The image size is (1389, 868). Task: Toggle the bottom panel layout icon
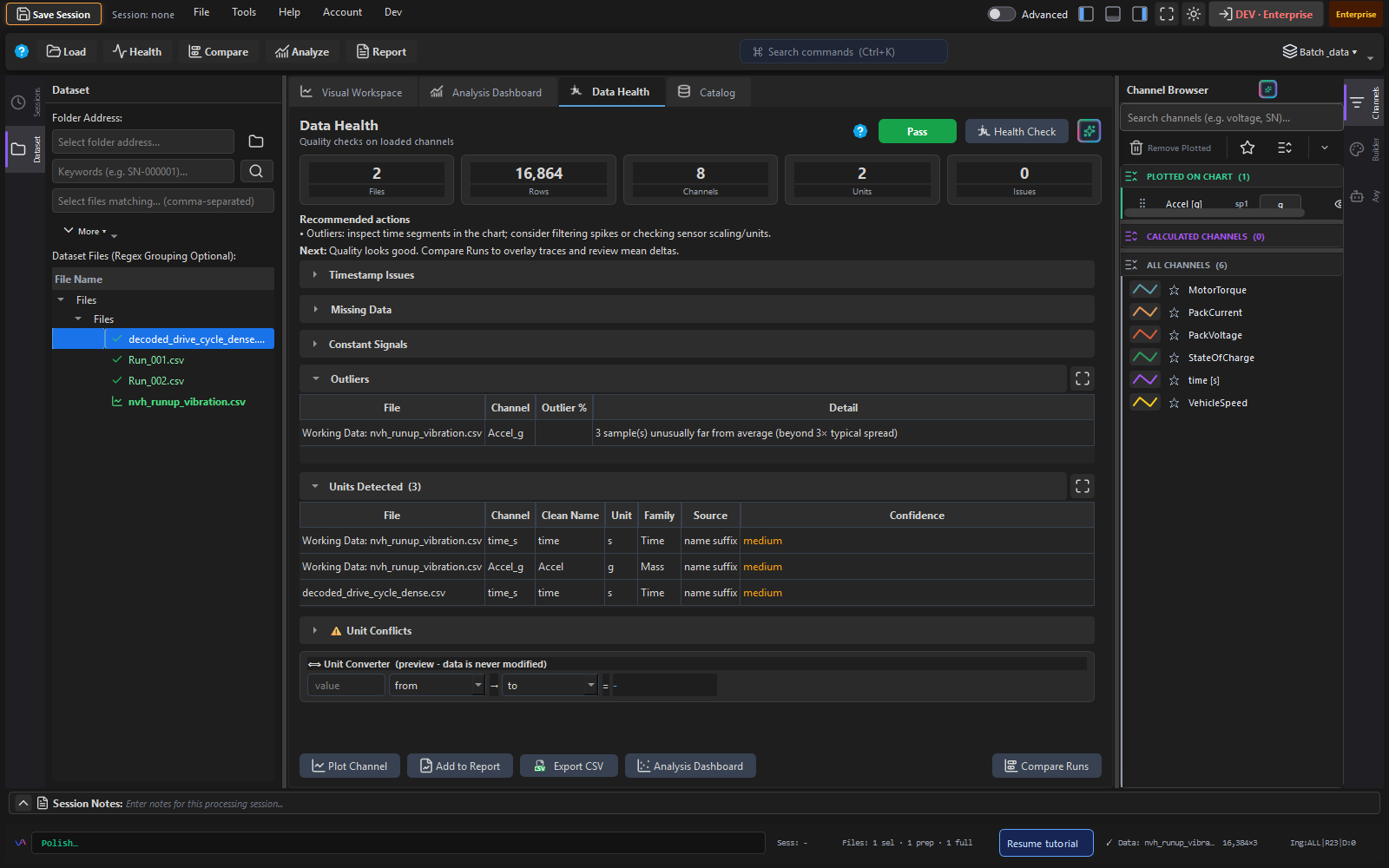[1113, 14]
